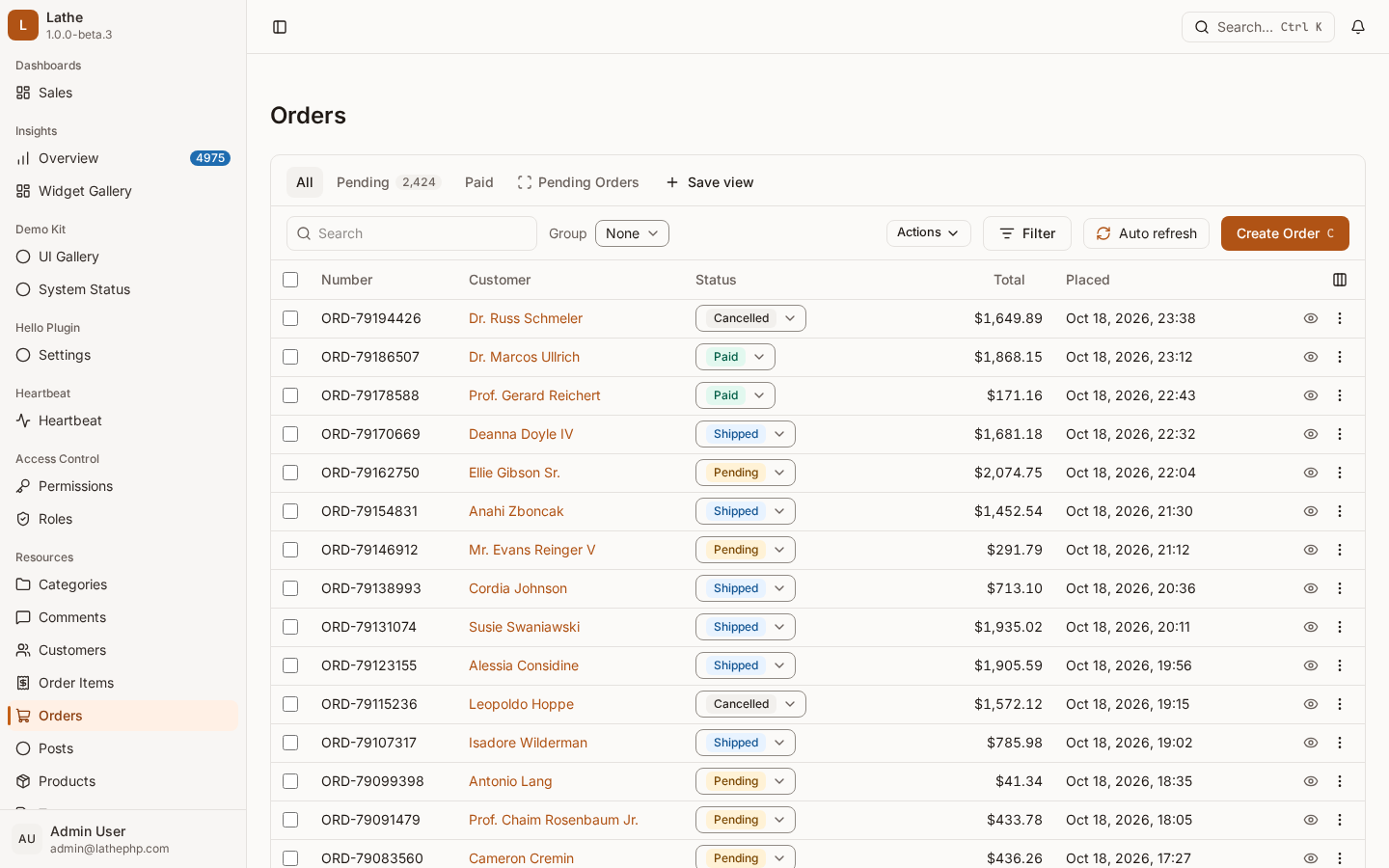Go to Permissions page
Screen dimensions: 1389x868
click(123, 486)
